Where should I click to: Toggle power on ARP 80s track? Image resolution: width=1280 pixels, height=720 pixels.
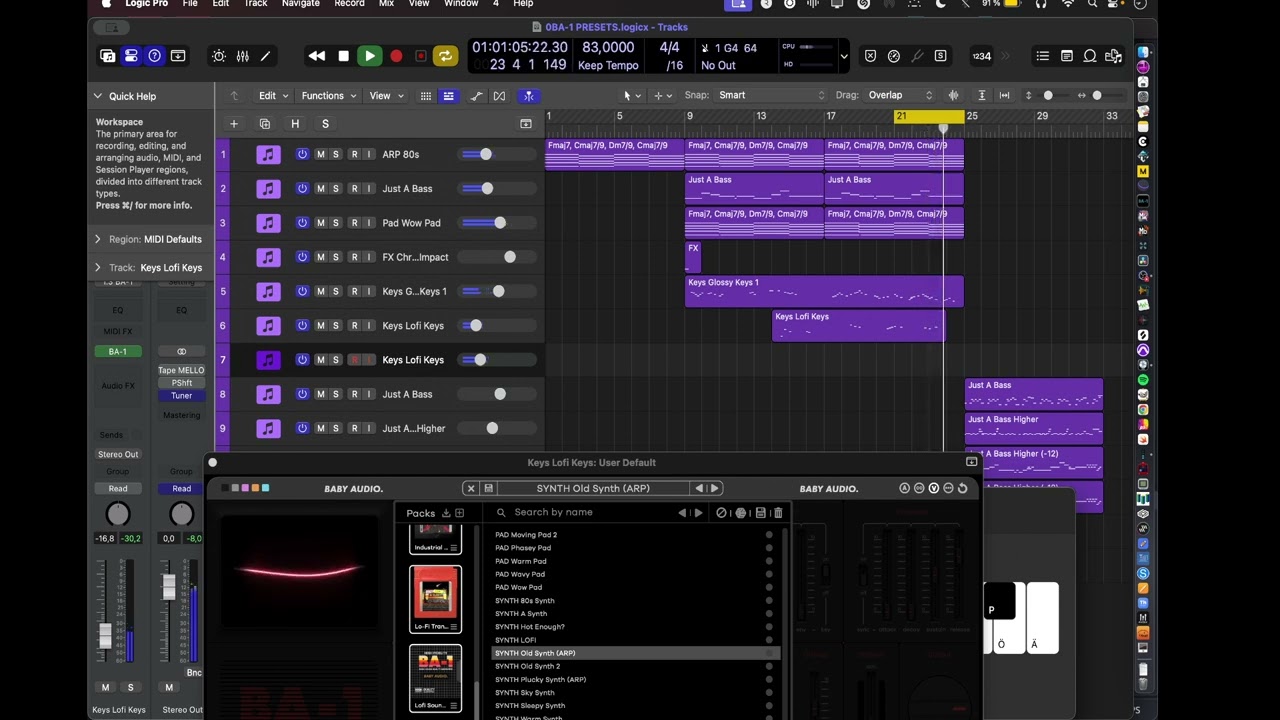tap(302, 154)
